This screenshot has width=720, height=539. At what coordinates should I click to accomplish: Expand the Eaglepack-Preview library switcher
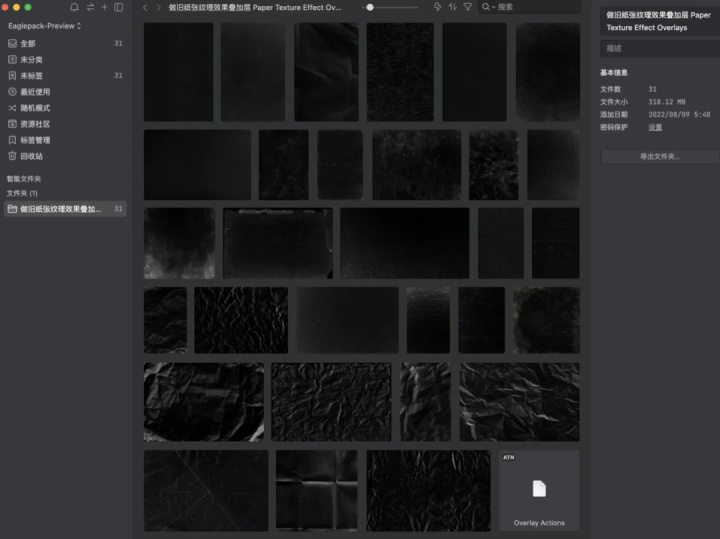pyautogui.click(x=45, y=26)
